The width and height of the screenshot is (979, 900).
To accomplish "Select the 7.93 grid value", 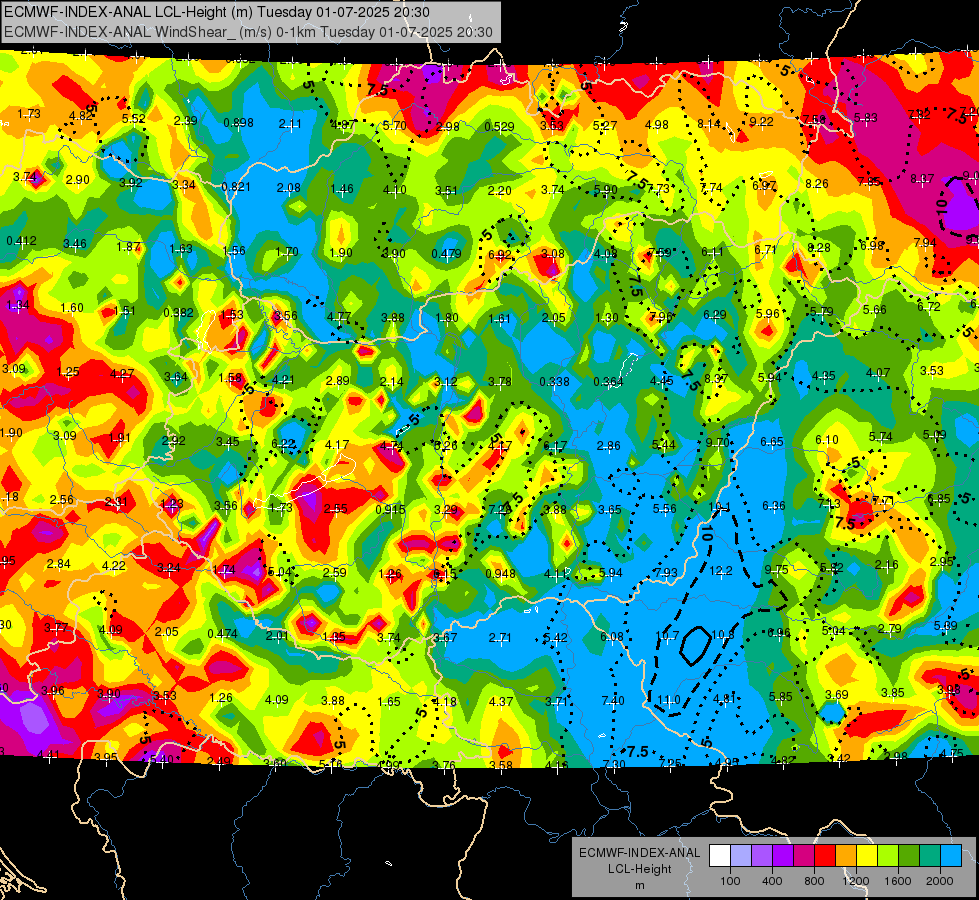I will pyautogui.click(x=666, y=572).
